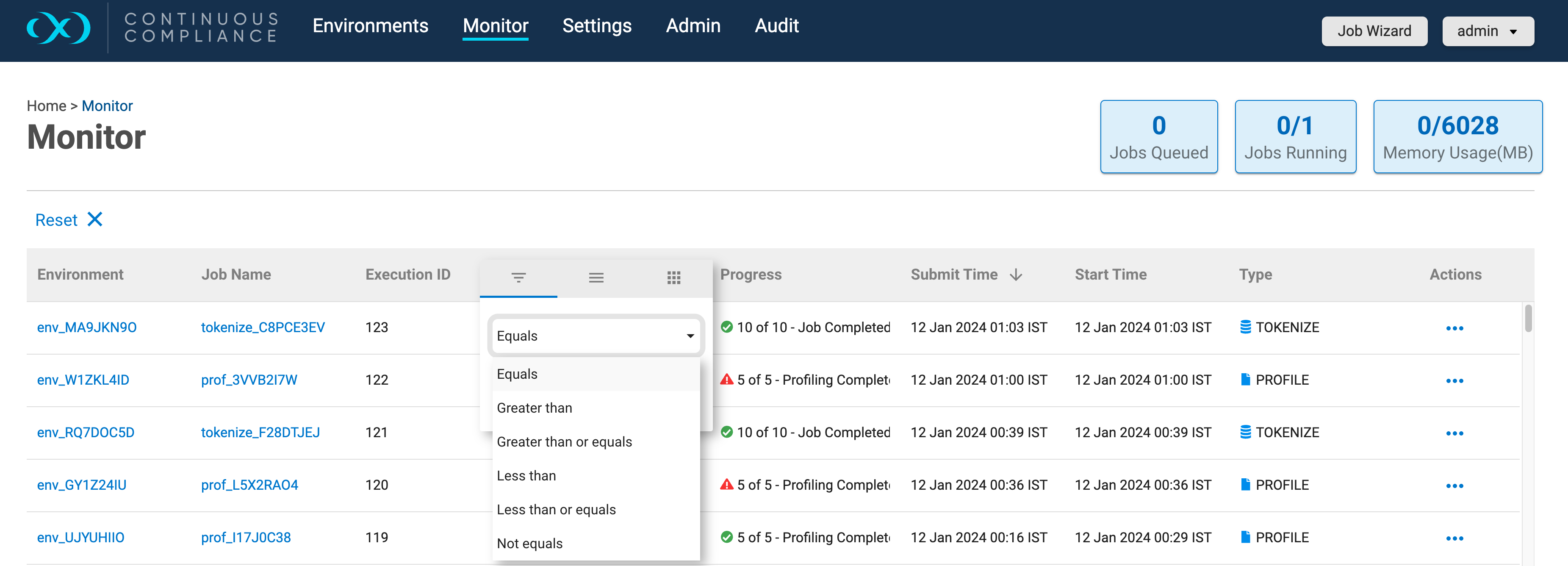The height and width of the screenshot is (566, 1568).
Task: Open environment env_W1ZKL4ID link
Action: coord(83,380)
